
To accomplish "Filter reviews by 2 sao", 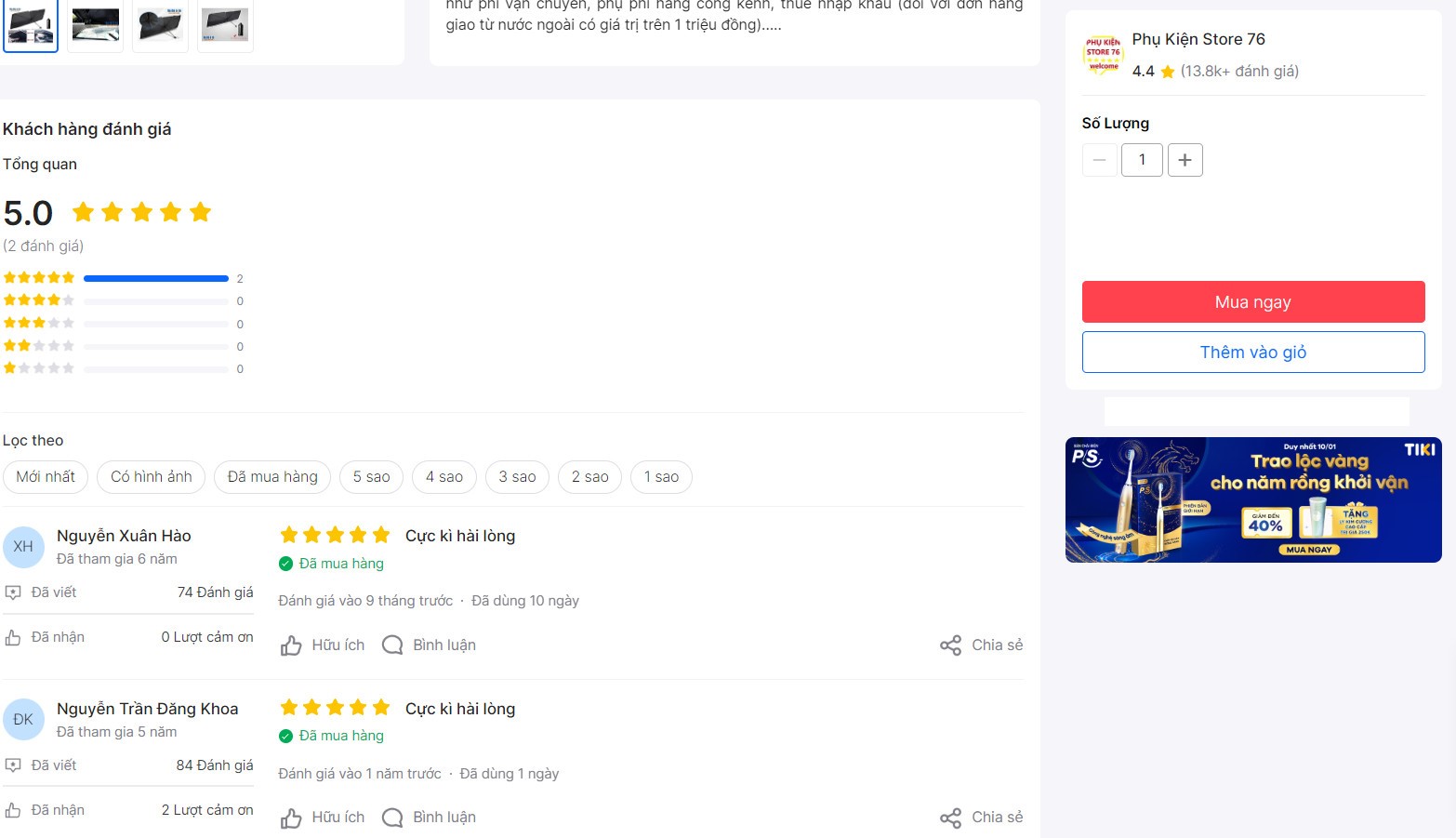I will [x=590, y=477].
